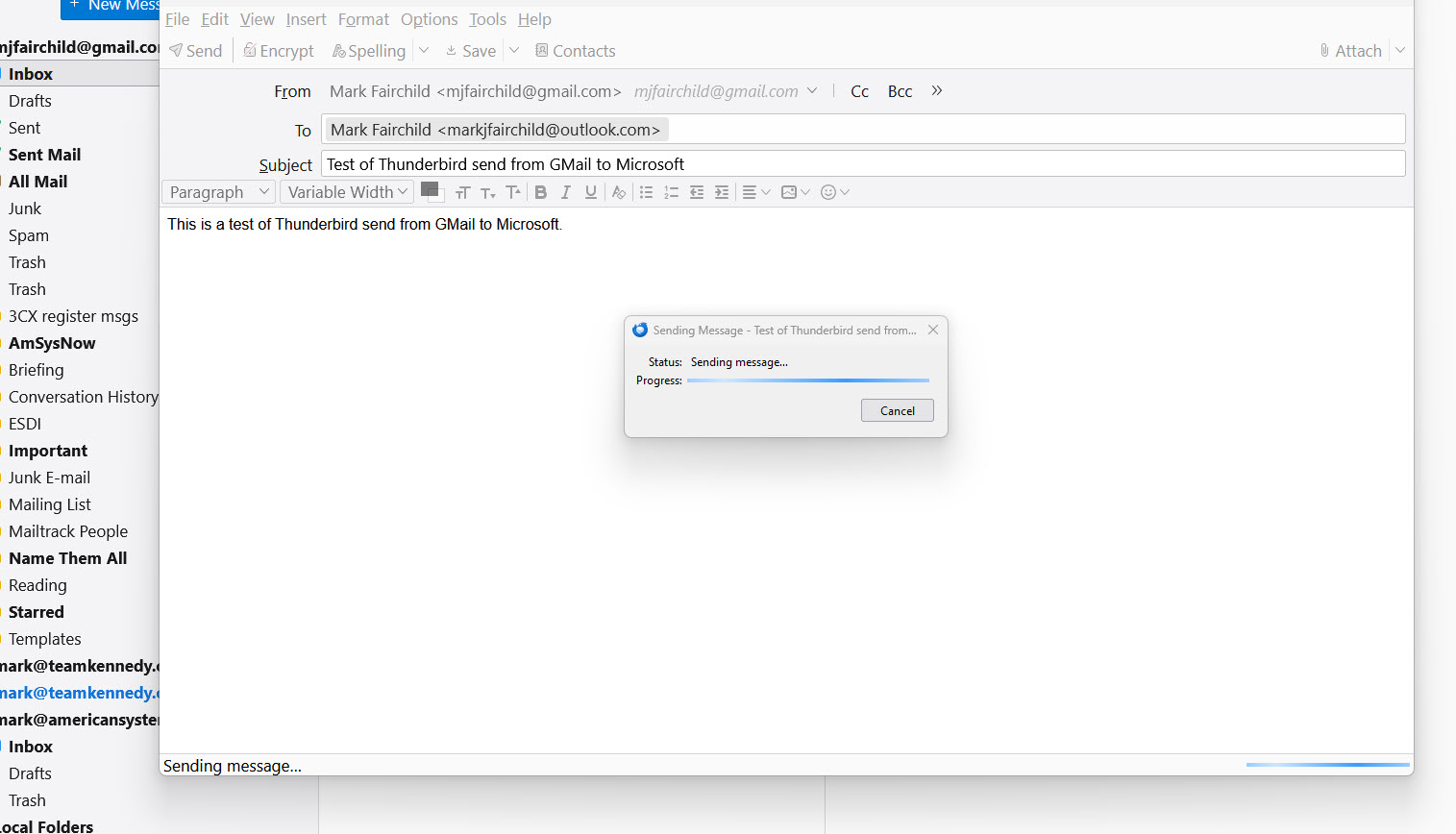Open text alignment dropdown
The width and height of the screenshot is (1456, 834).
[x=756, y=192]
